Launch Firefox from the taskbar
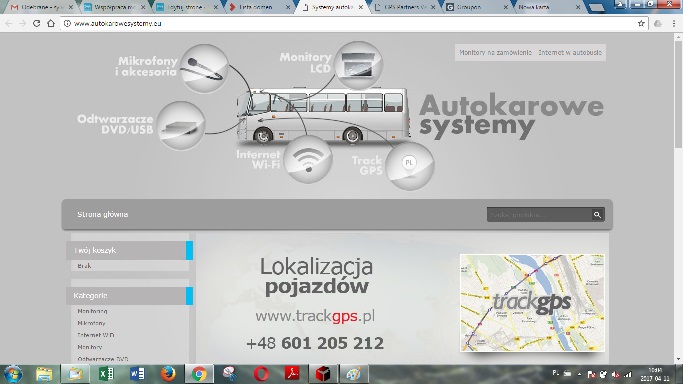The height and width of the screenshot is (384, 683). click(x=168, y=374)
